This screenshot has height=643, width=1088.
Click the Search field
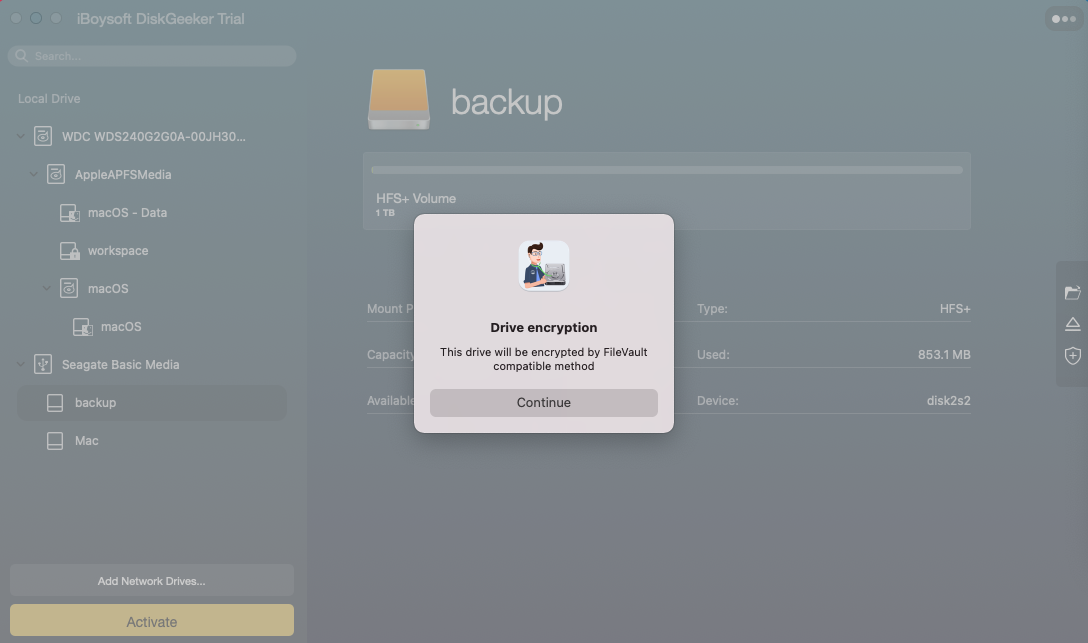[x=152, y=55]
